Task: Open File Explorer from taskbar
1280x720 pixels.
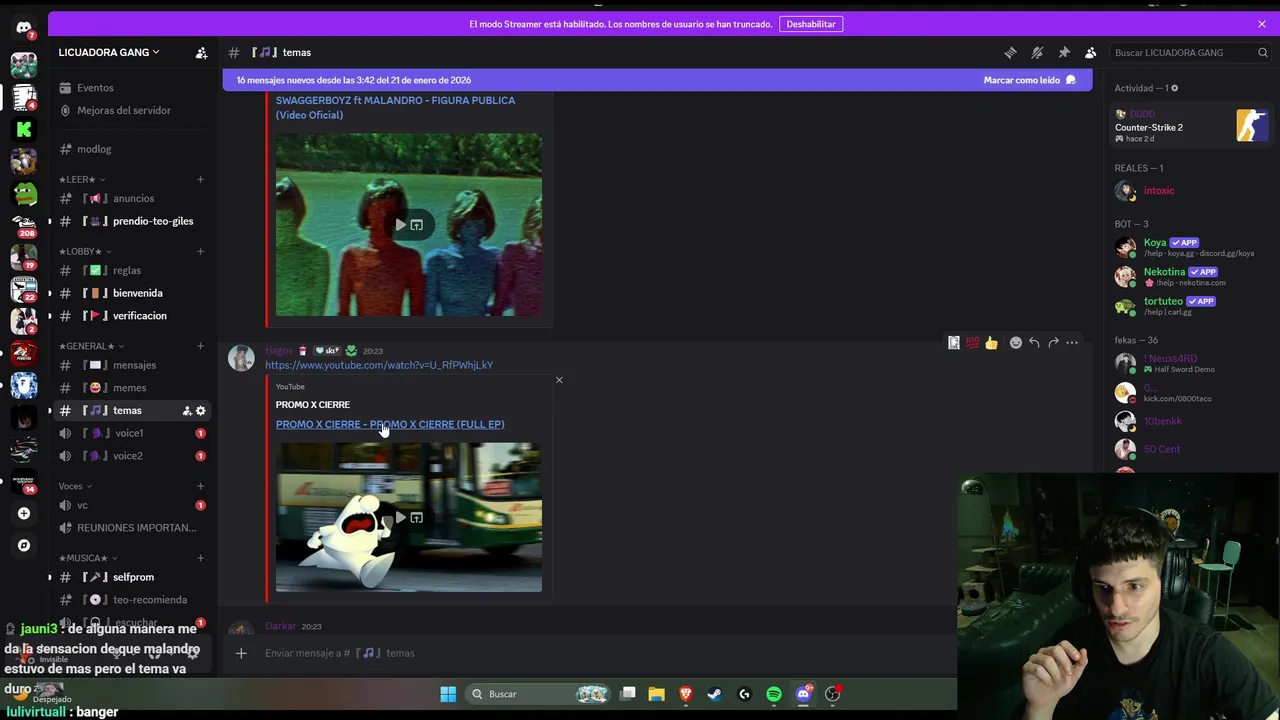Action: [656, 694]
